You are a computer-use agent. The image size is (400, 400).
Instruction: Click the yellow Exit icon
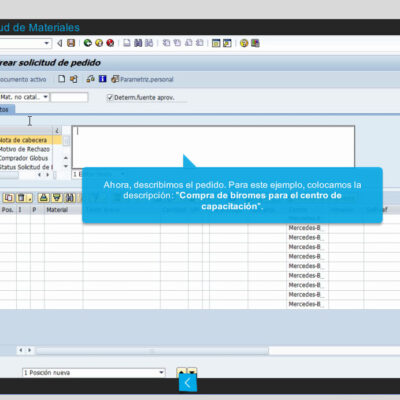tap(99, 43)
